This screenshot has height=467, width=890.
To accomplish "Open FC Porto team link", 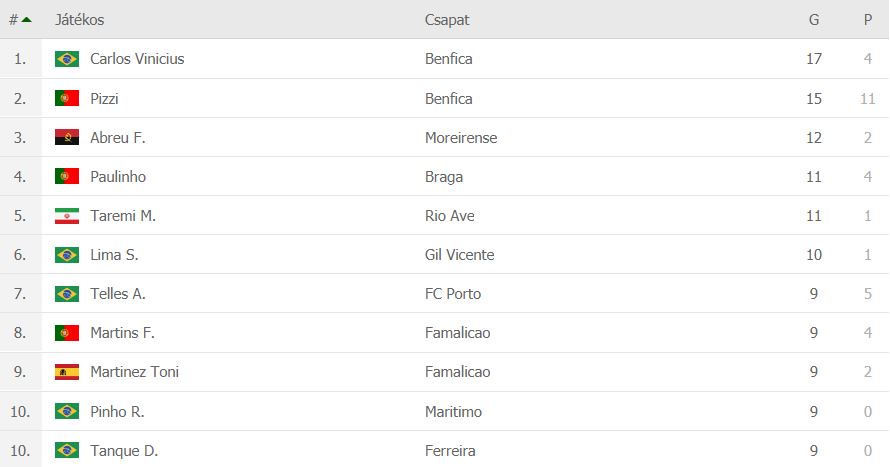I will [x=453, y=294].
